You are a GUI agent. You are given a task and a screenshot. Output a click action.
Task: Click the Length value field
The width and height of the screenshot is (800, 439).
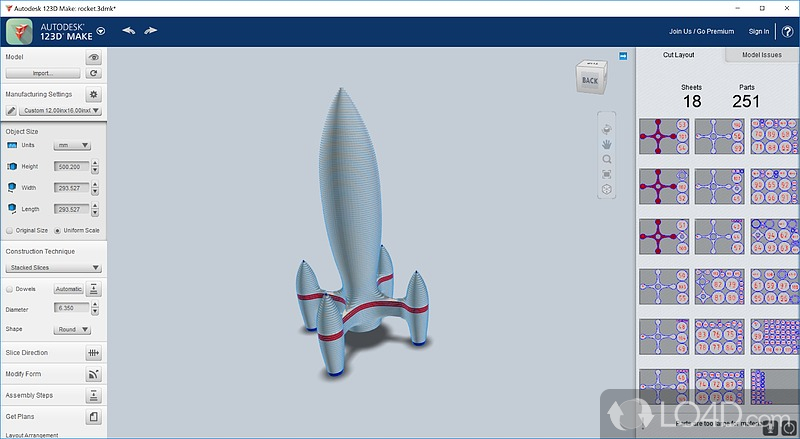point(71,209)
